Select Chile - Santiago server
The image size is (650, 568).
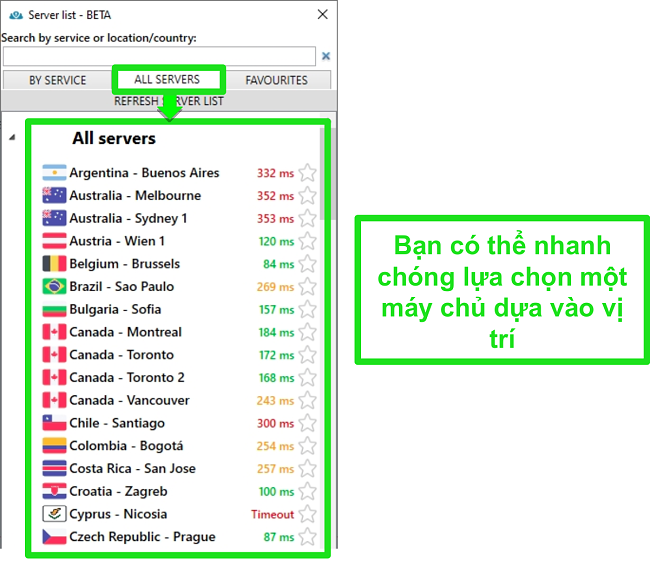point(117,423)
